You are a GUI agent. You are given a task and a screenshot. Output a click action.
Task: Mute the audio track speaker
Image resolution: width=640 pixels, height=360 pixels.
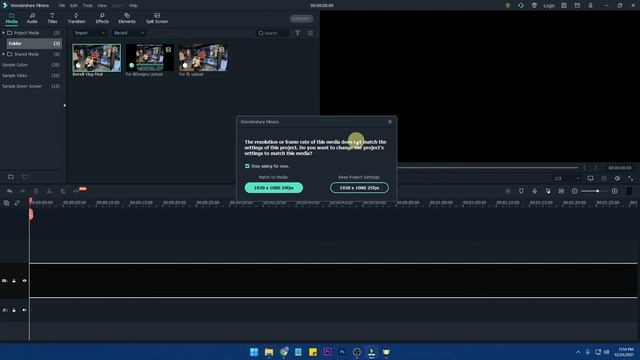pos(24,310)
